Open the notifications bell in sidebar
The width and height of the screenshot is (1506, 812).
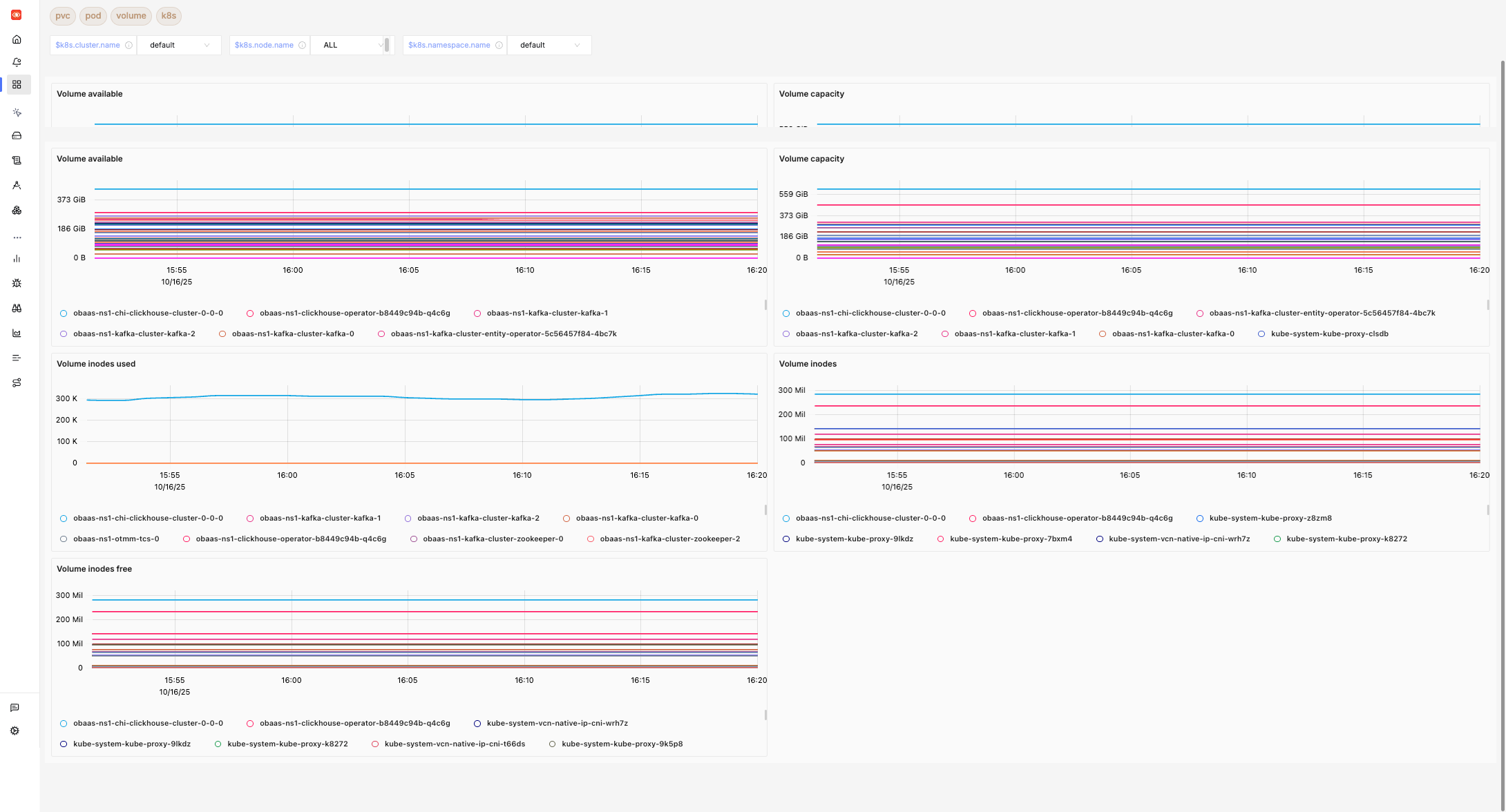17,61
